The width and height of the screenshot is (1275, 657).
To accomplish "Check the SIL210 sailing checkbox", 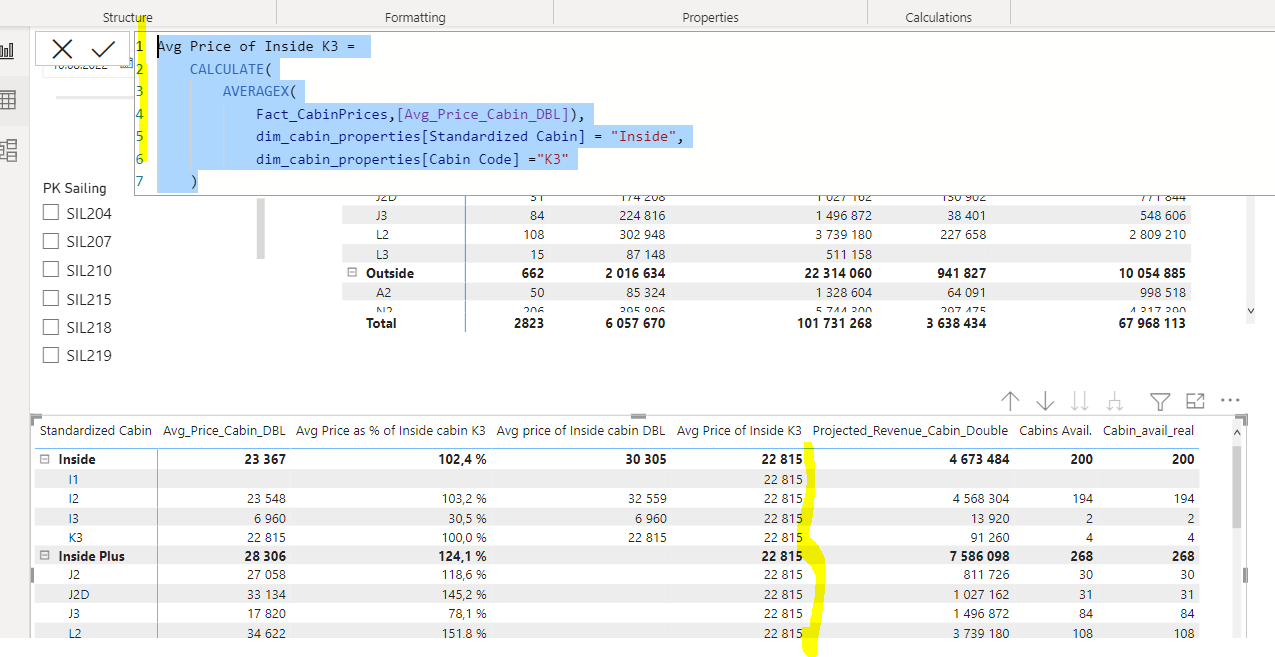I will (51, 270).
